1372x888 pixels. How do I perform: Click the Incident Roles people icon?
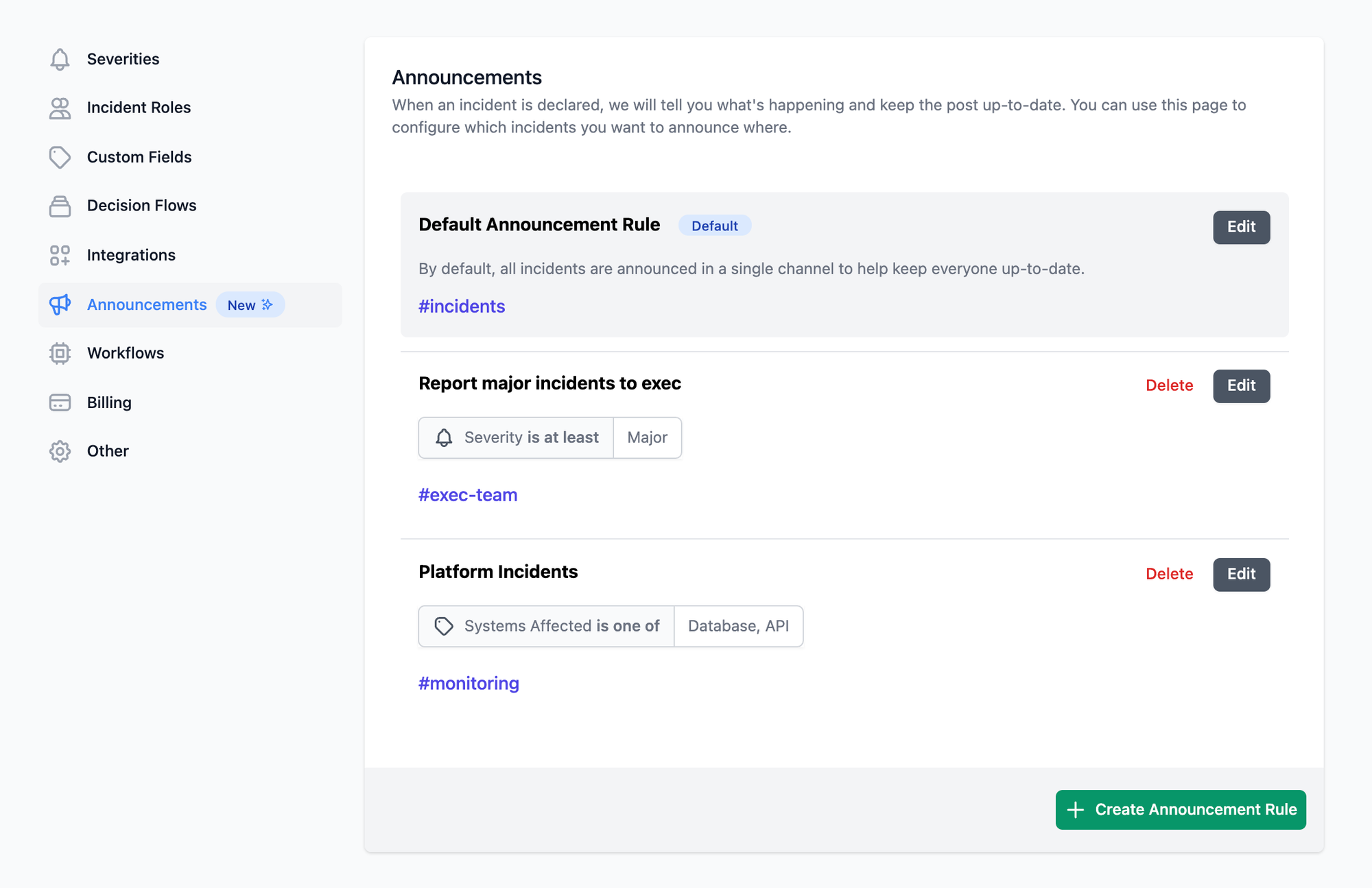tap(60, 108)
